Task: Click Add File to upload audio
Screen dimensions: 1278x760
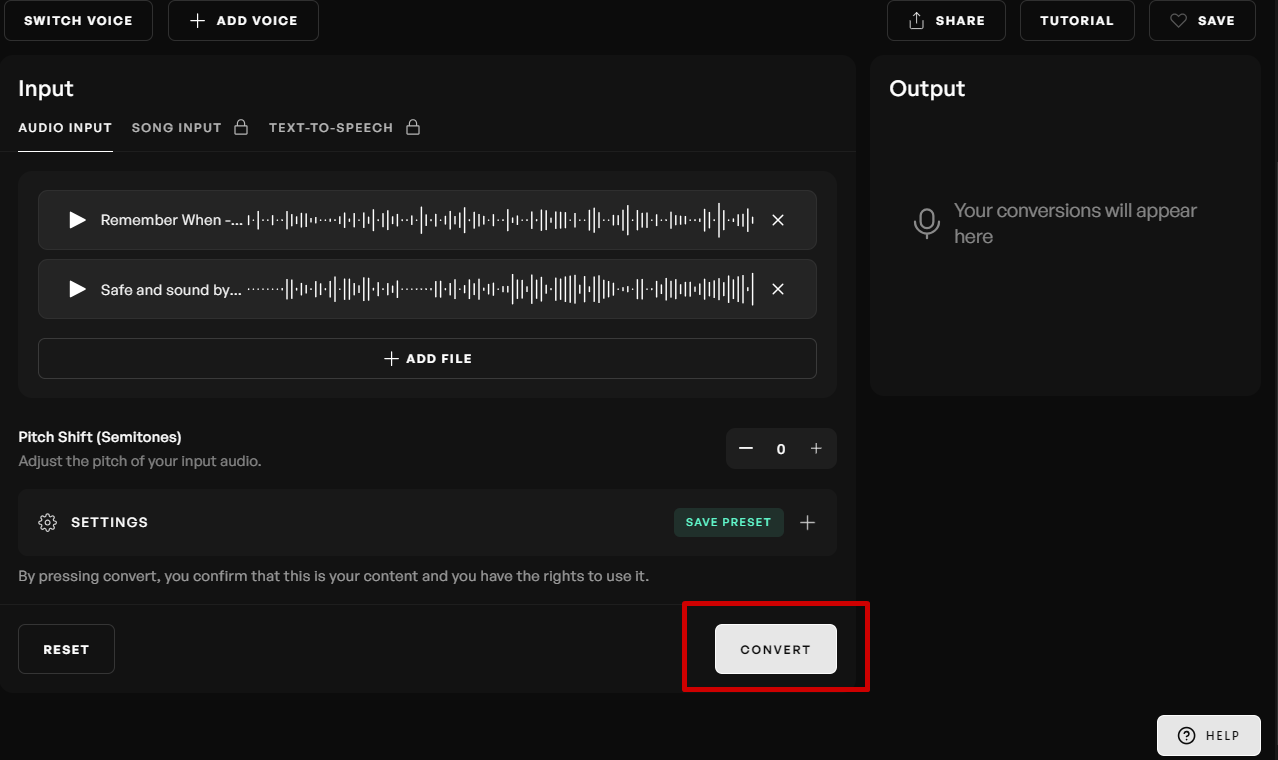Action: (x=427, y=359)
